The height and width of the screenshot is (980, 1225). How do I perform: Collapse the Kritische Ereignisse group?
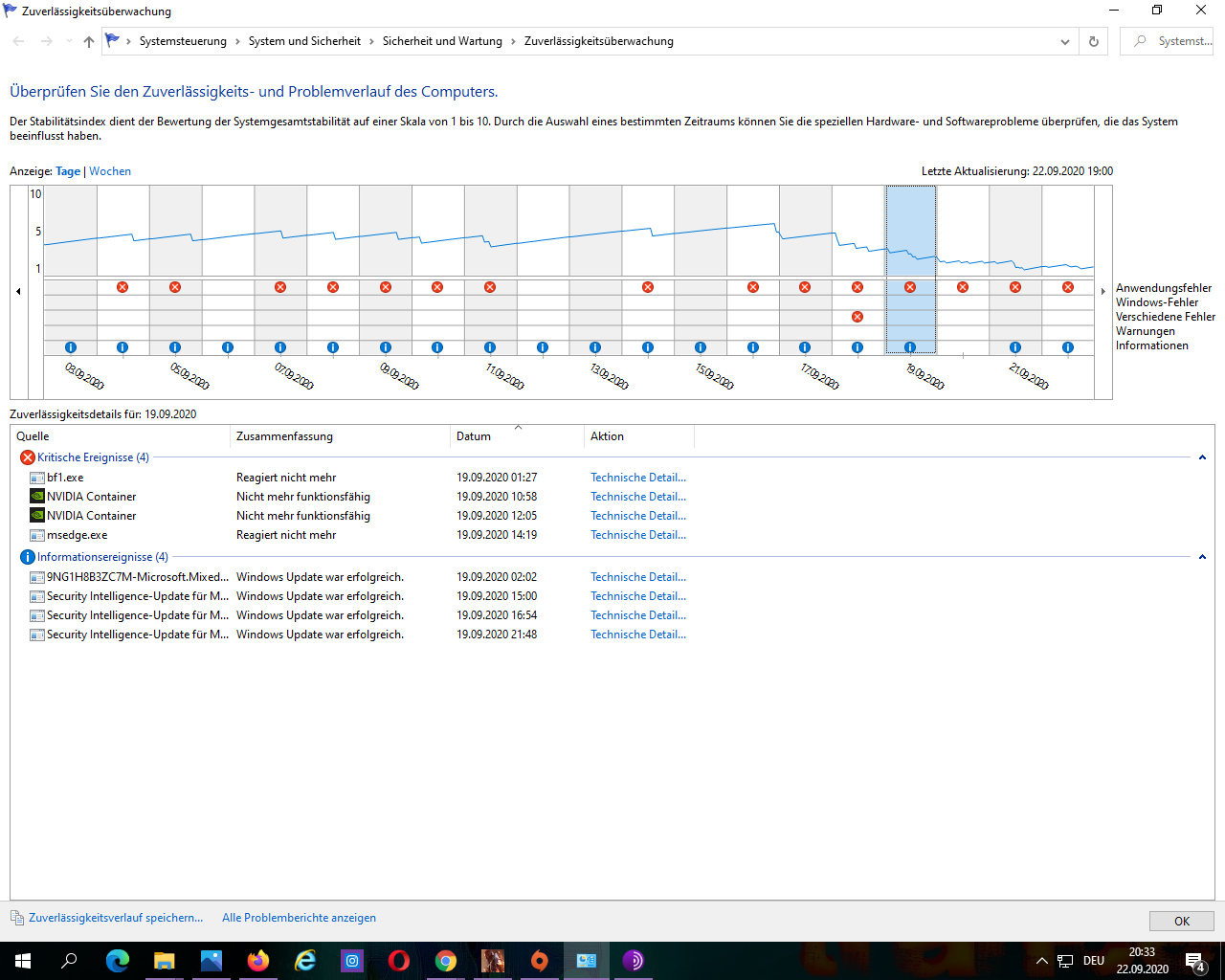pos(1202,457)
